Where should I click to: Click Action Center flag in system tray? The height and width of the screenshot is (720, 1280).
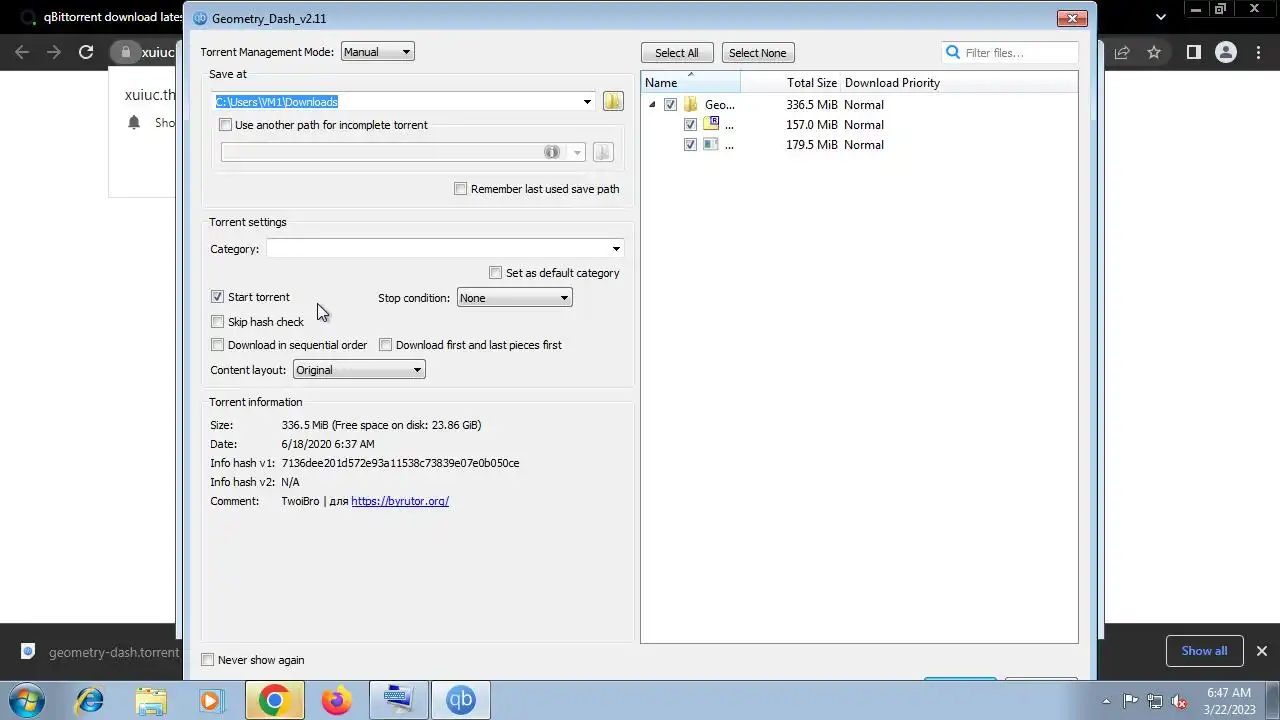point(1131,701)
